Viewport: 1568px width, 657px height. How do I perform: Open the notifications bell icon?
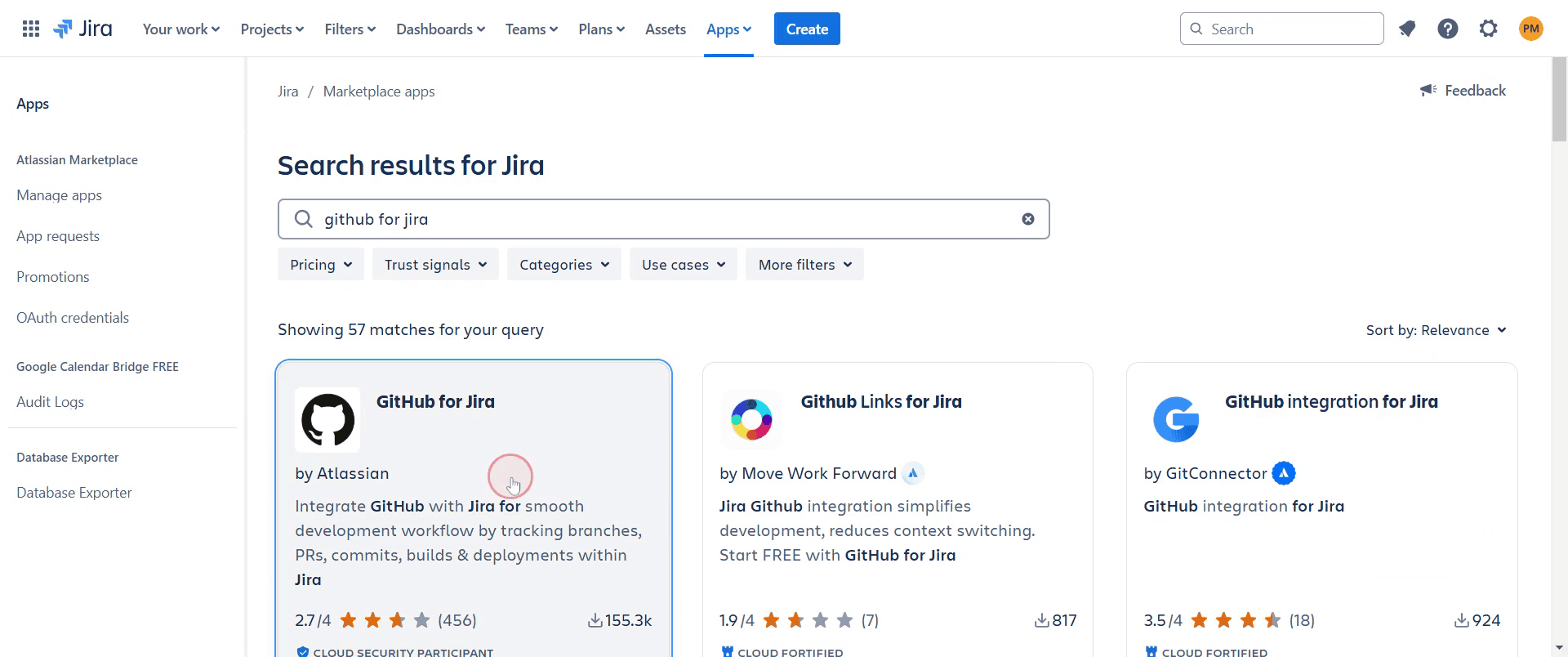[x=1406, y=29]
